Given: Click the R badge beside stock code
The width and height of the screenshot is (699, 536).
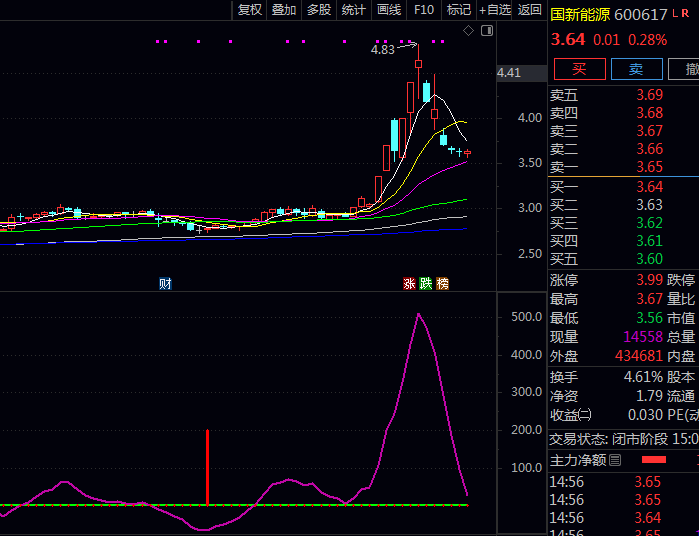Looking at the screenshot, I should pos(685,13).
